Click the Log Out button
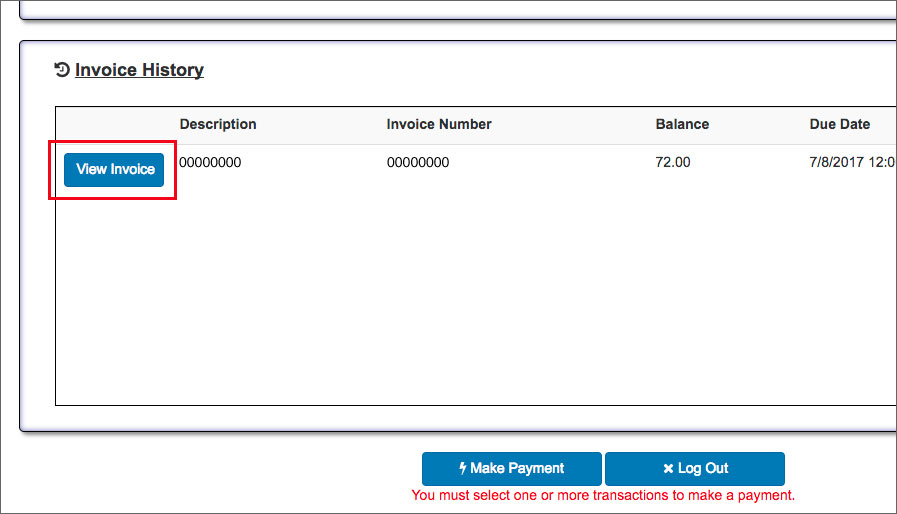 pyautogui.click(x=694, y=469)
